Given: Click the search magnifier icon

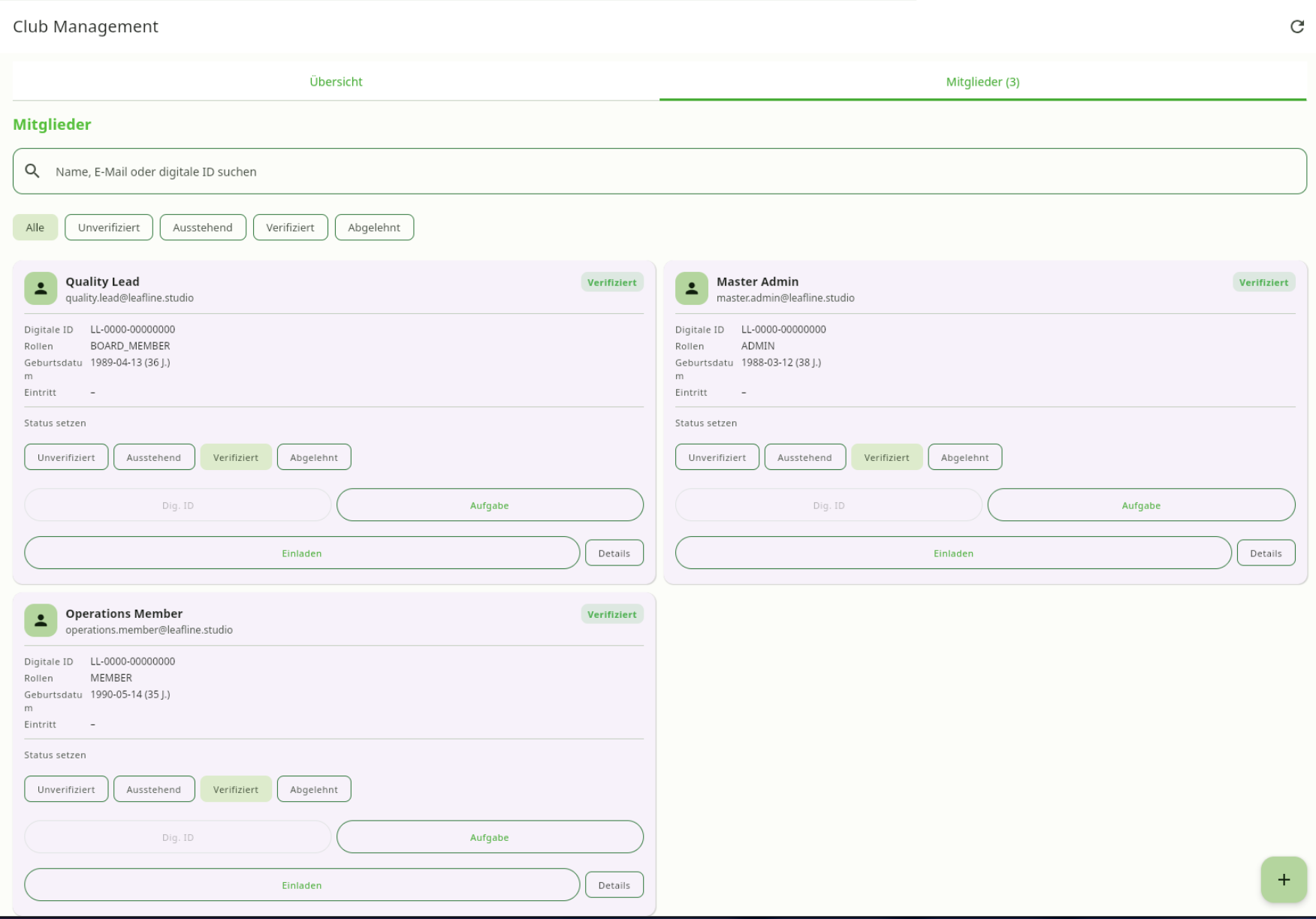Looking at the screenshot, I should 32,171.
